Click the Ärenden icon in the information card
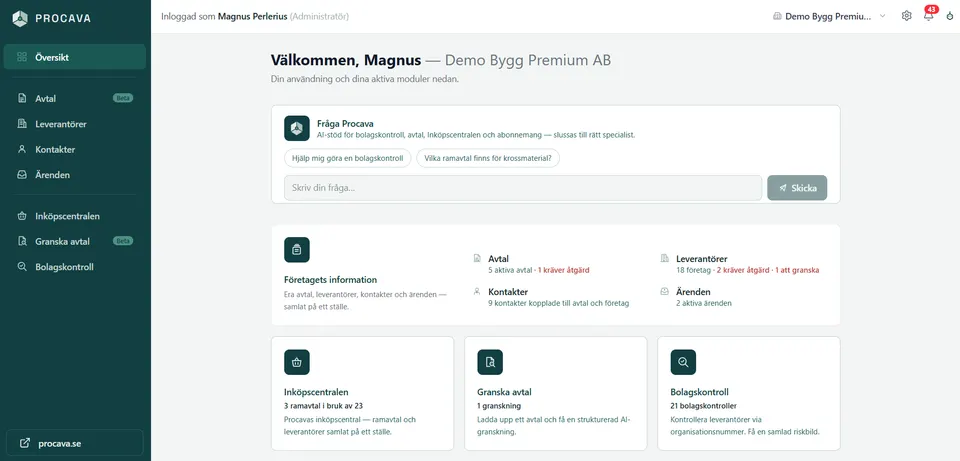The width and height of the screenshot is (960, 461). coord(665,292)
